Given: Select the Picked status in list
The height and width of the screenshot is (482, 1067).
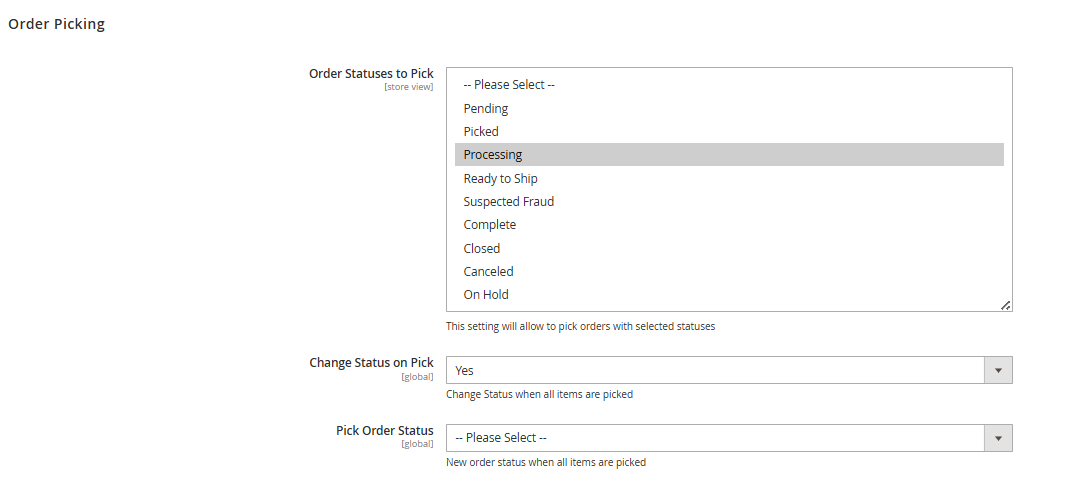Looking at the screenshot, I should click(x=481, y=131).
